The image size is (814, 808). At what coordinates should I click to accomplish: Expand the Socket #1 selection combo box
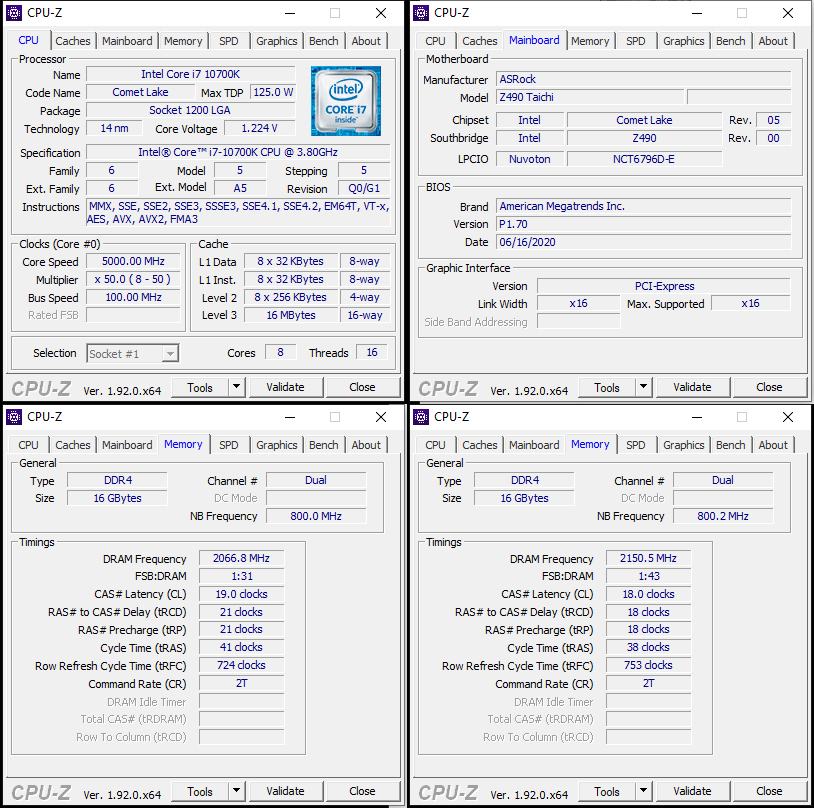170,354
